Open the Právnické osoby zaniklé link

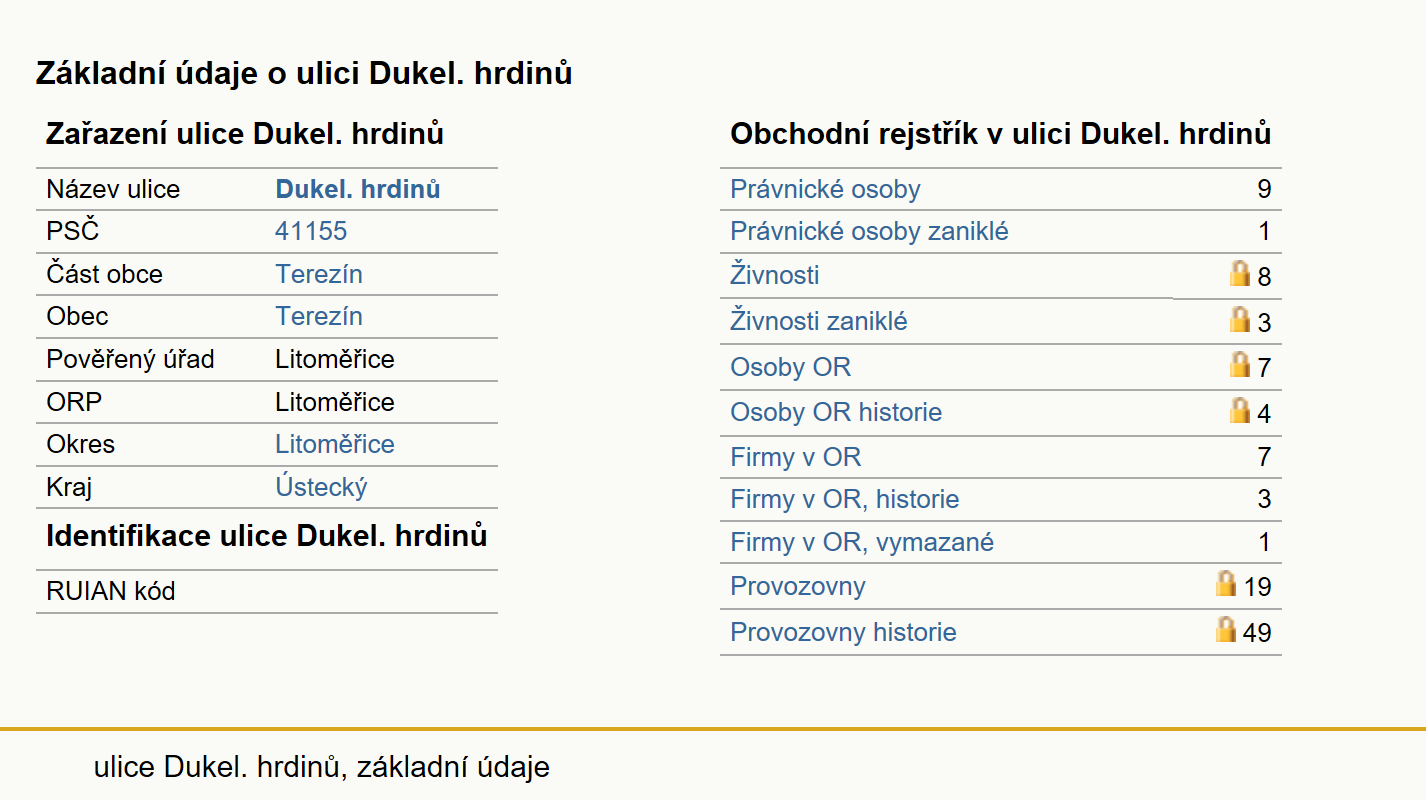tap(869, 232)
